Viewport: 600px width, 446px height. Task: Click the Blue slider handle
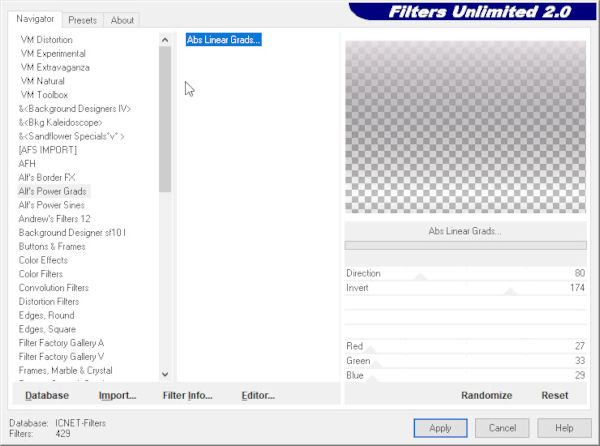click(x=372, y=379)
